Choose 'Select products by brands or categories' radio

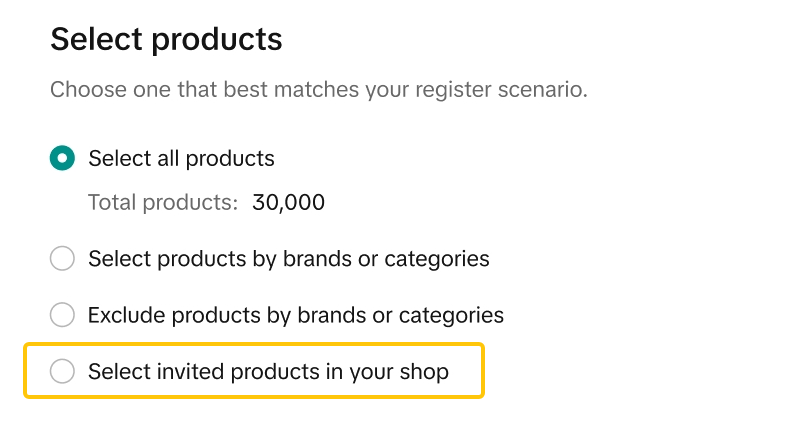click(x=62, y=259)
